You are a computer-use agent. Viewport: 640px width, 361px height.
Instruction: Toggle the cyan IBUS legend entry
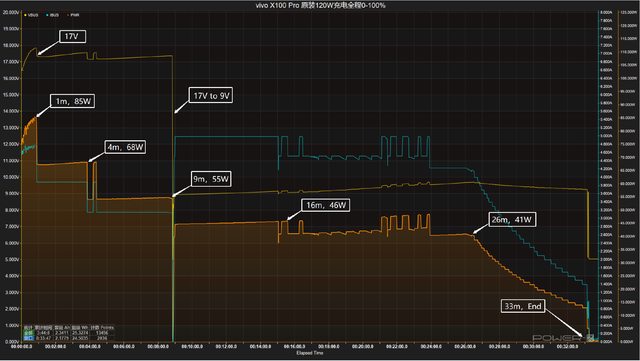pyautogui.click(x=53, y=15)
